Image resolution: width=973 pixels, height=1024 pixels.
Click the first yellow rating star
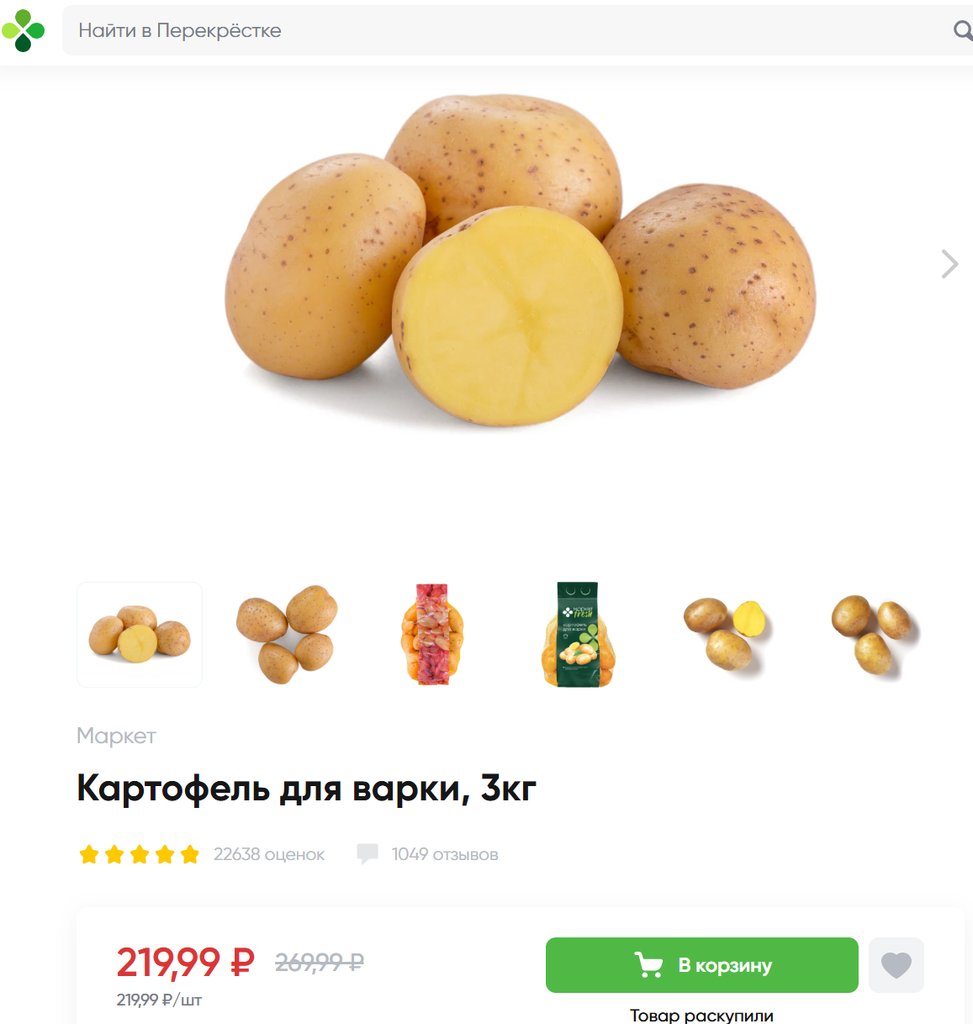point(89,854)
